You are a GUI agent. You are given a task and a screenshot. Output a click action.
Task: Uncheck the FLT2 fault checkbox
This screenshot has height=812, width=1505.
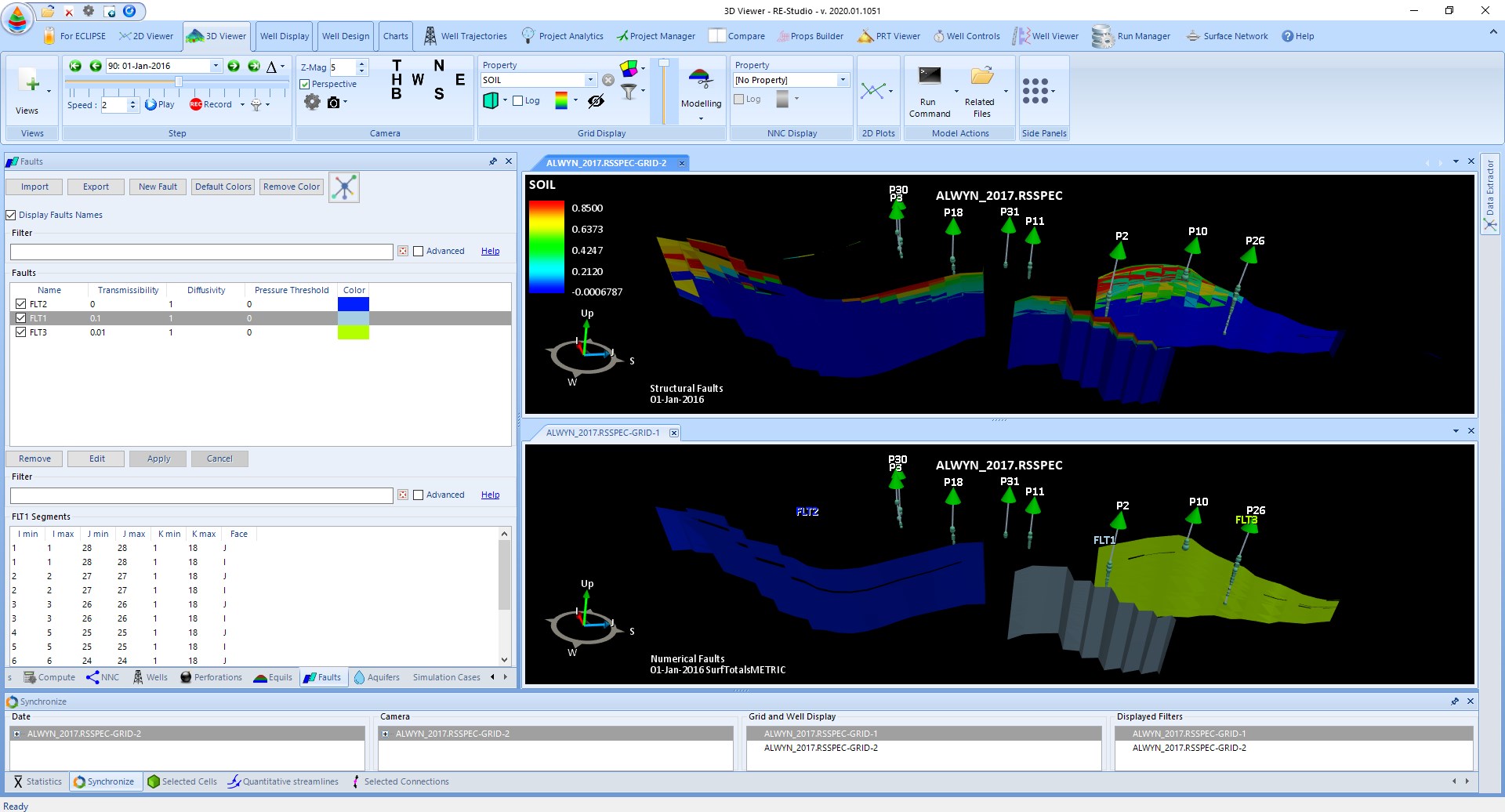click(x=21, y=304)
